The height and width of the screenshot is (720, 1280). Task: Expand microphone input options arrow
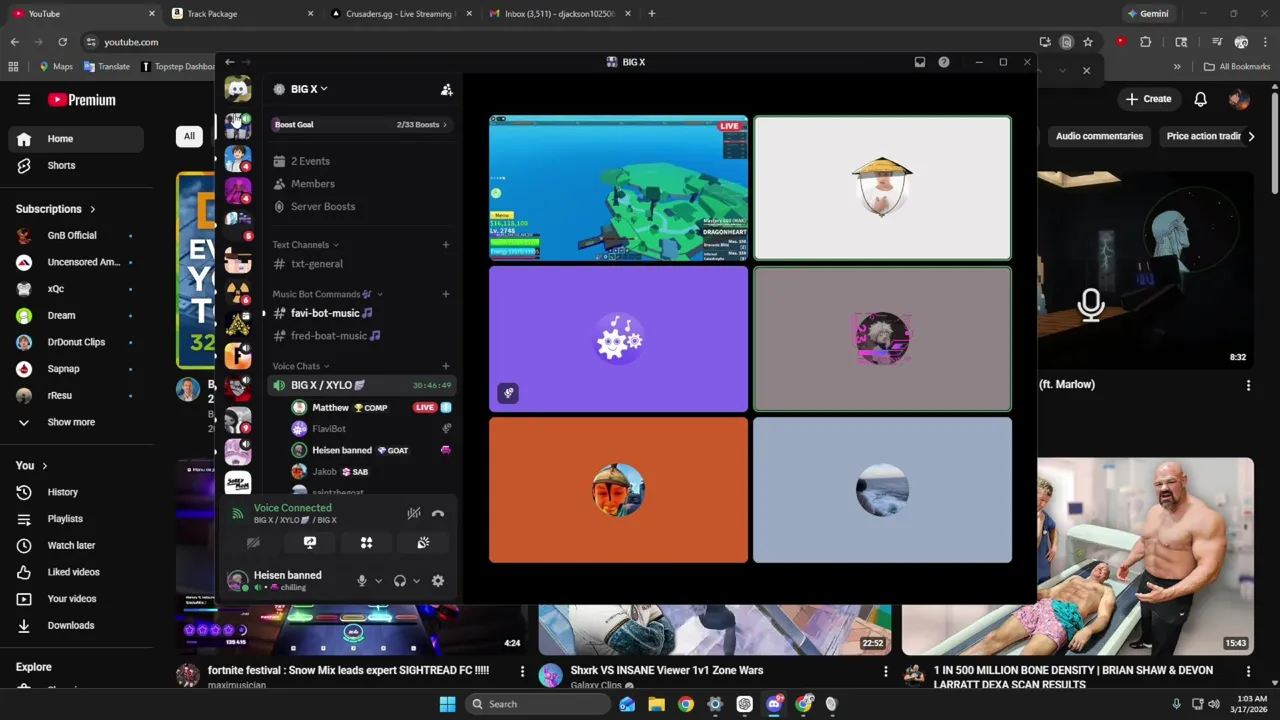pos(378,581)
